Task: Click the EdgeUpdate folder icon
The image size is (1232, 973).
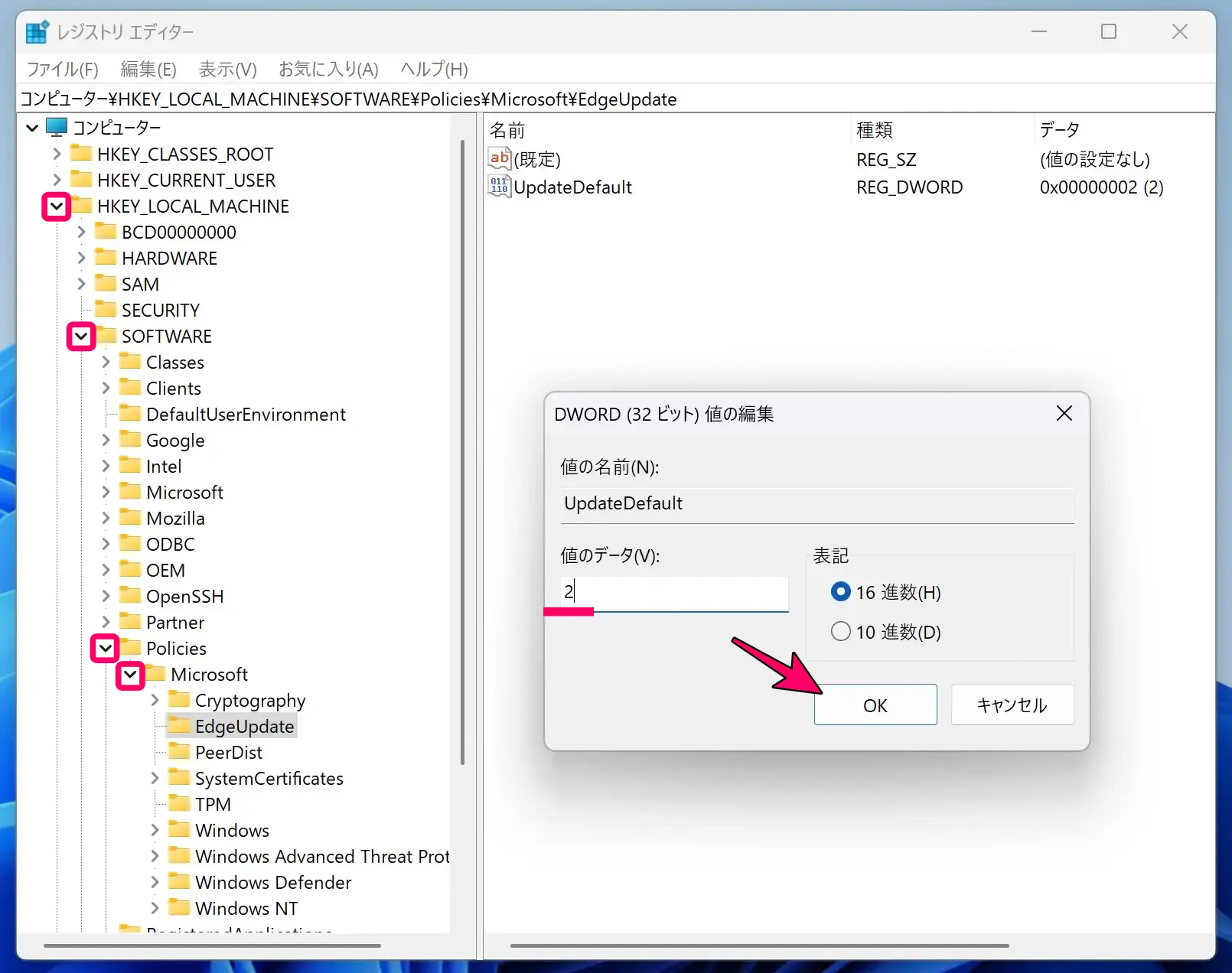Action: coord(179,726)
